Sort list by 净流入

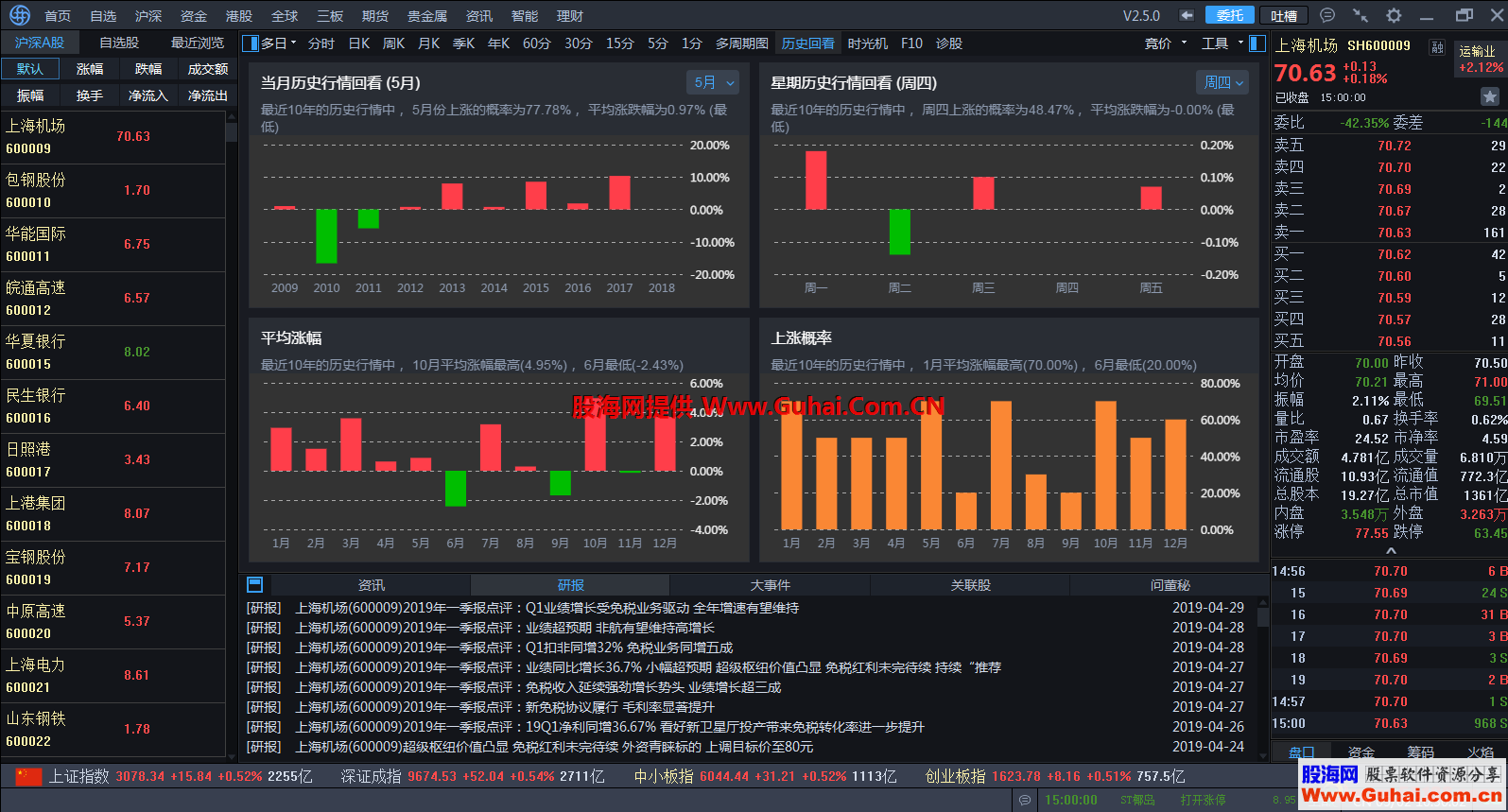click(x=148, y=95)
